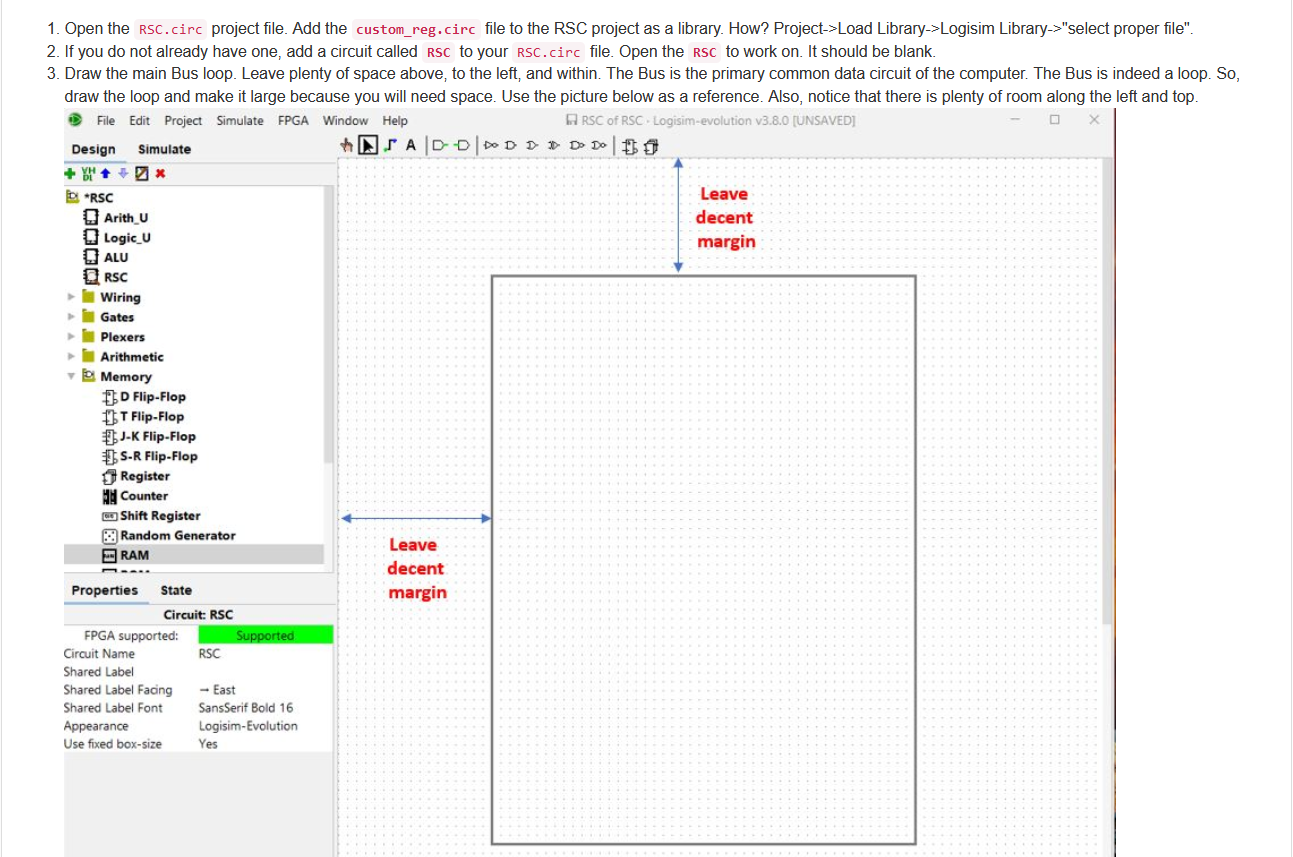Add a VHDL entity

pyautogui.click(x=89, y=173)
